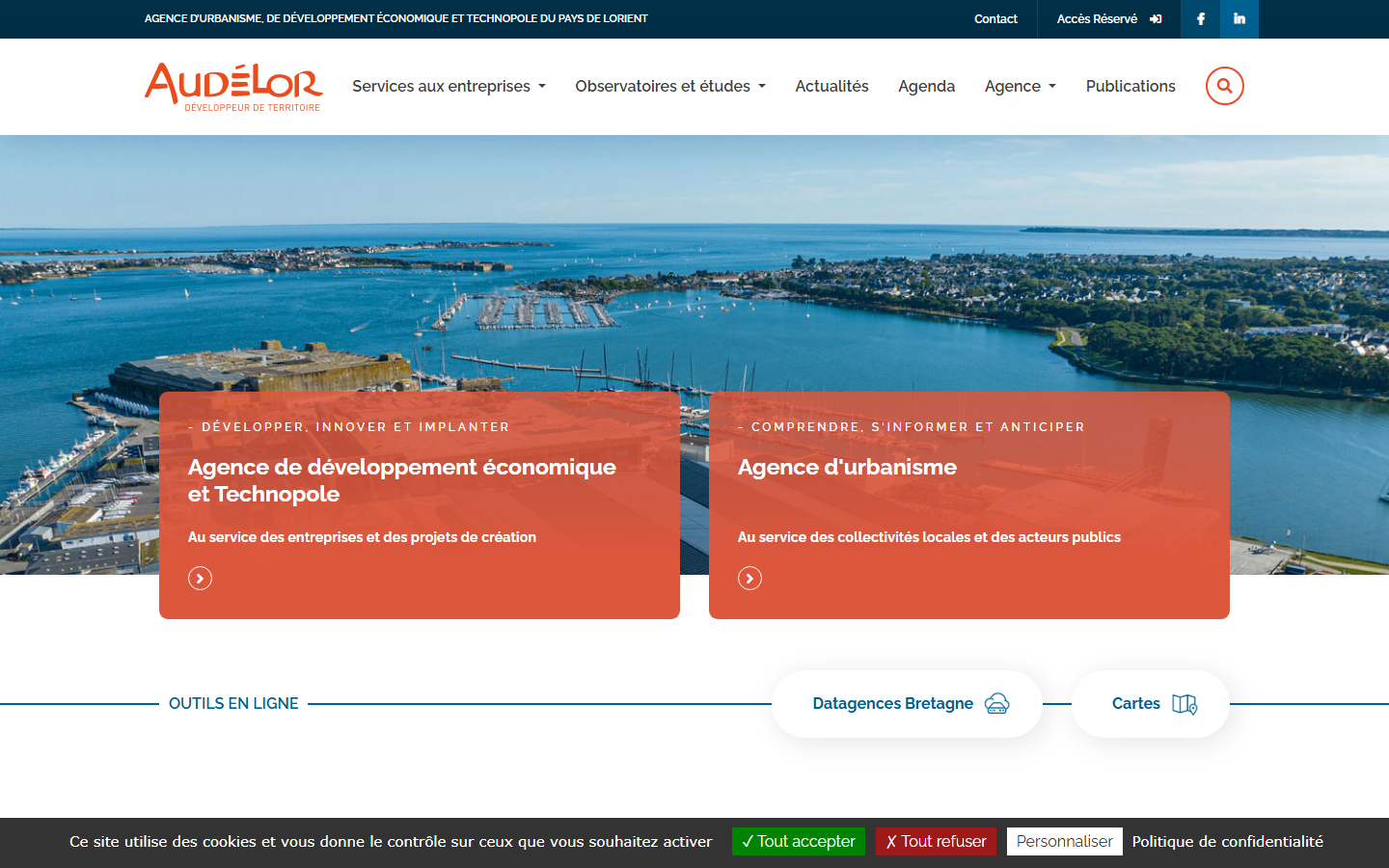Viewport: 1389px width, 868px height.
Task: Click 'Au service des collectivités locales et des acteurs publics'
Action: tap(929, 537)
